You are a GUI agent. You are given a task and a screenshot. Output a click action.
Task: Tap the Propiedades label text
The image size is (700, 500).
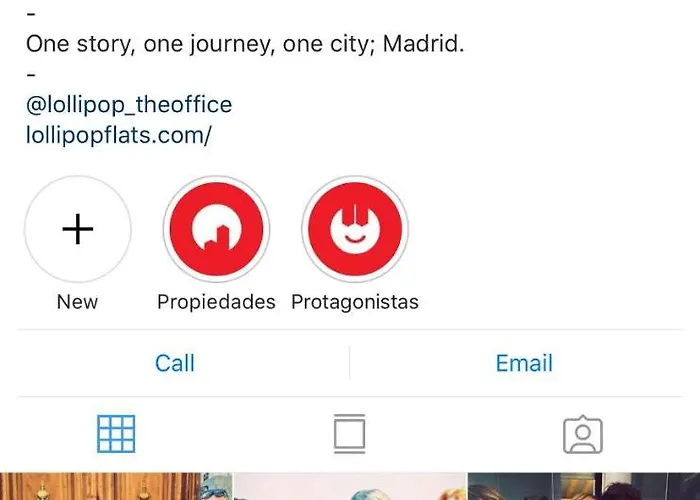click(216, 302)
